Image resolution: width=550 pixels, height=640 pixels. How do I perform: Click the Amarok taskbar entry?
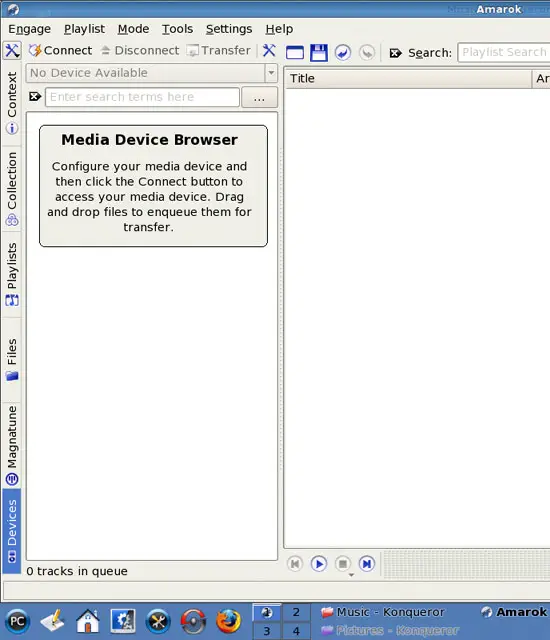tap(514, 612)
